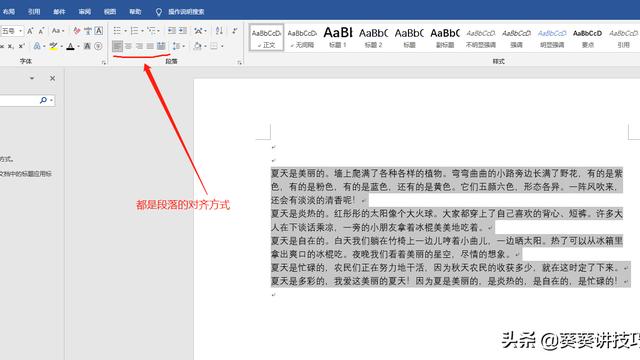Open navigation pane options dropdown arrow
The height and width of the screenshot is (360, 640).
tap(32, 78)
